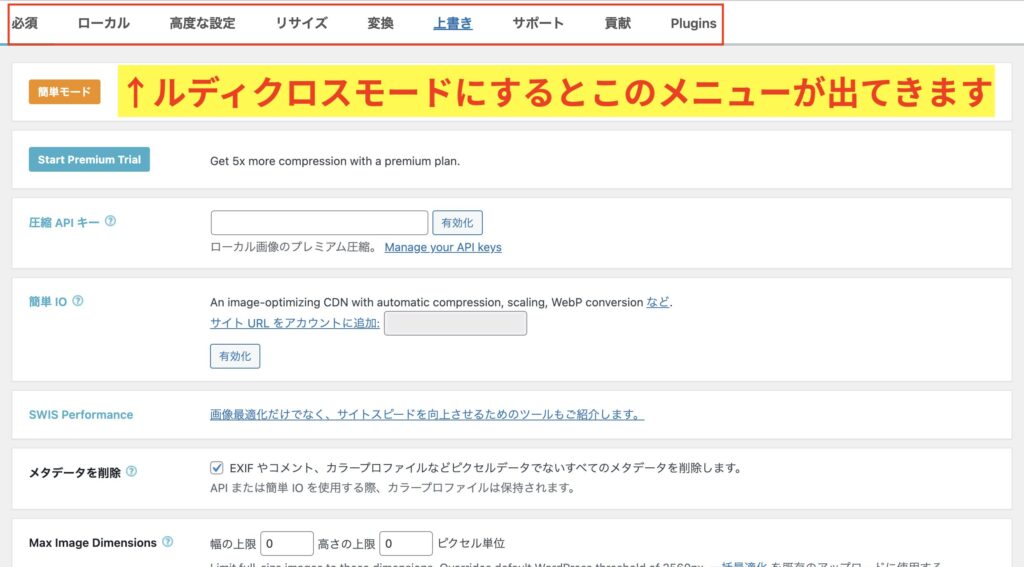Open the 高度な設定 tab
This screenshot has width=1024, height=567.
tap(202, 23)
